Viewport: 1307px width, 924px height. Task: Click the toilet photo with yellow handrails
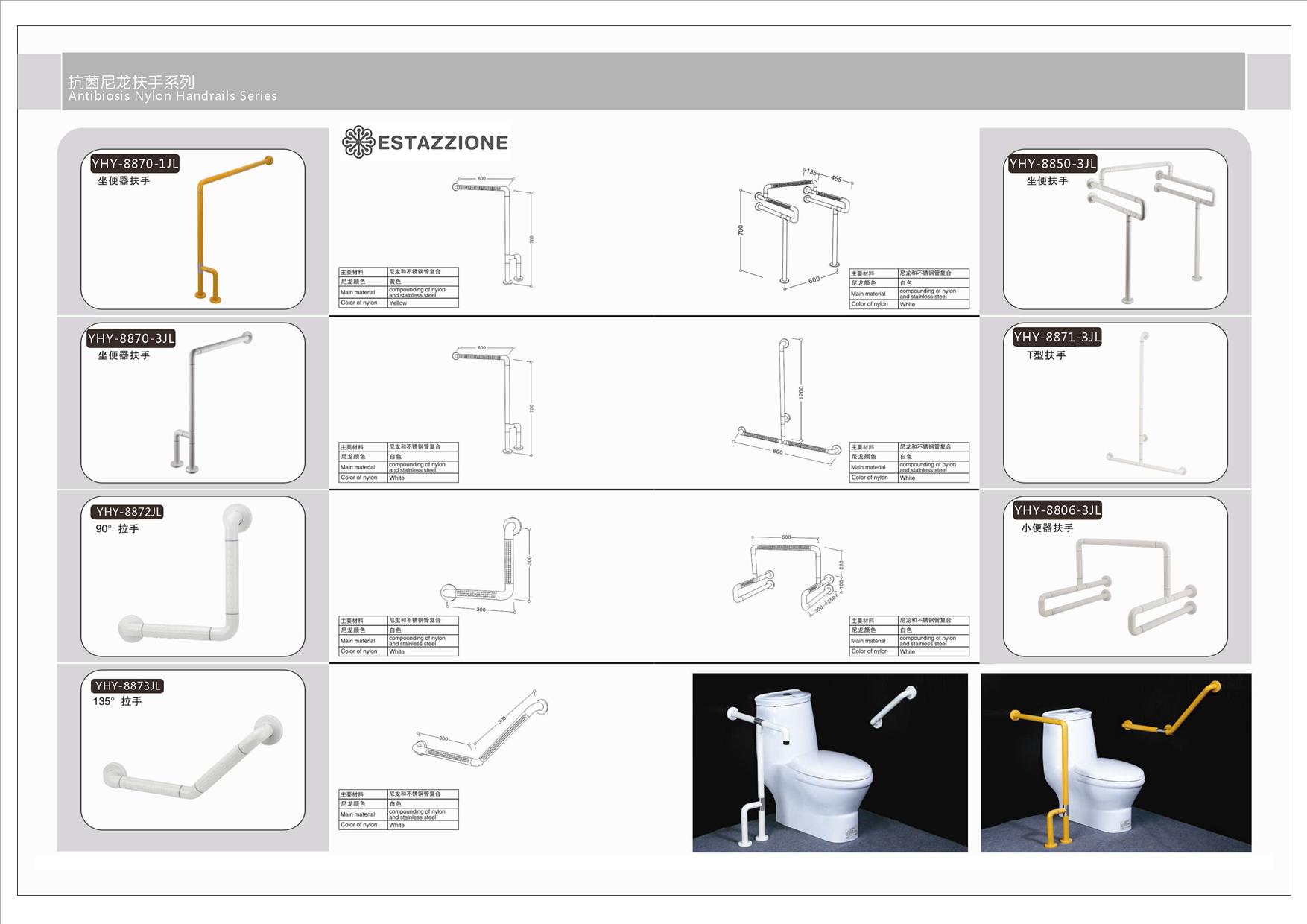[1115, 762]
